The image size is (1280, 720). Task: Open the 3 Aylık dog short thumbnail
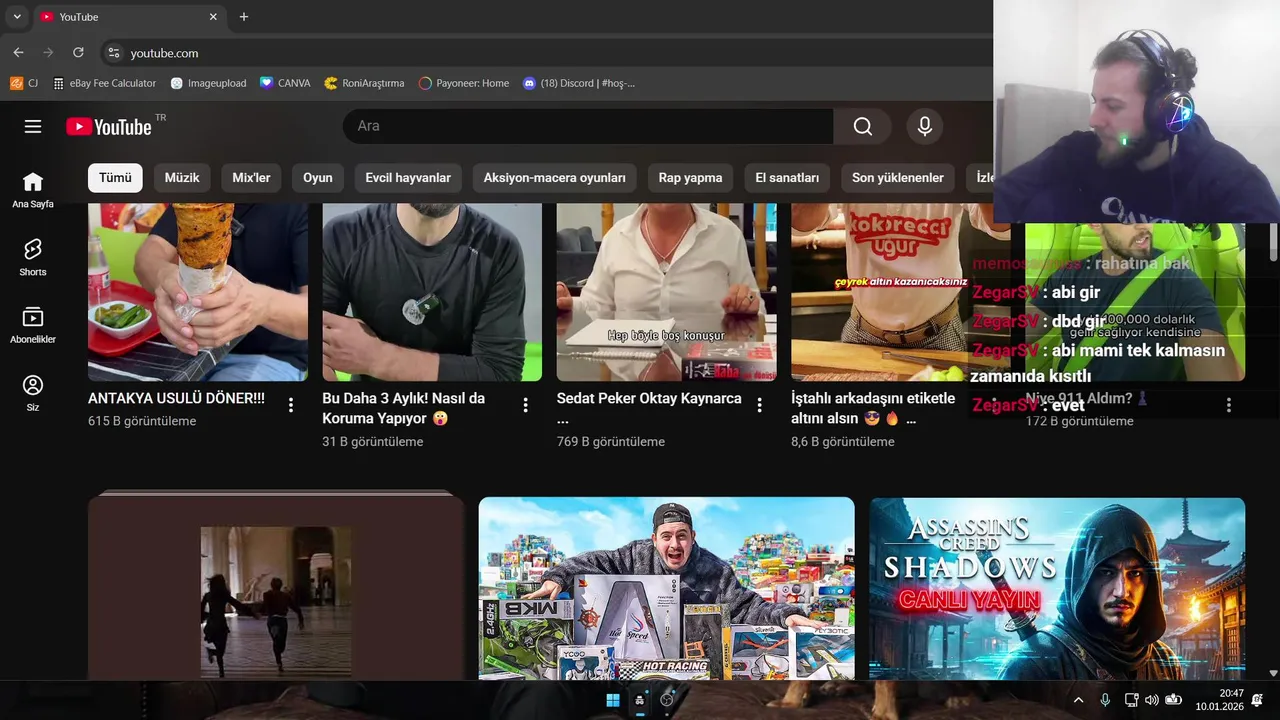click(x=432, y=292)
